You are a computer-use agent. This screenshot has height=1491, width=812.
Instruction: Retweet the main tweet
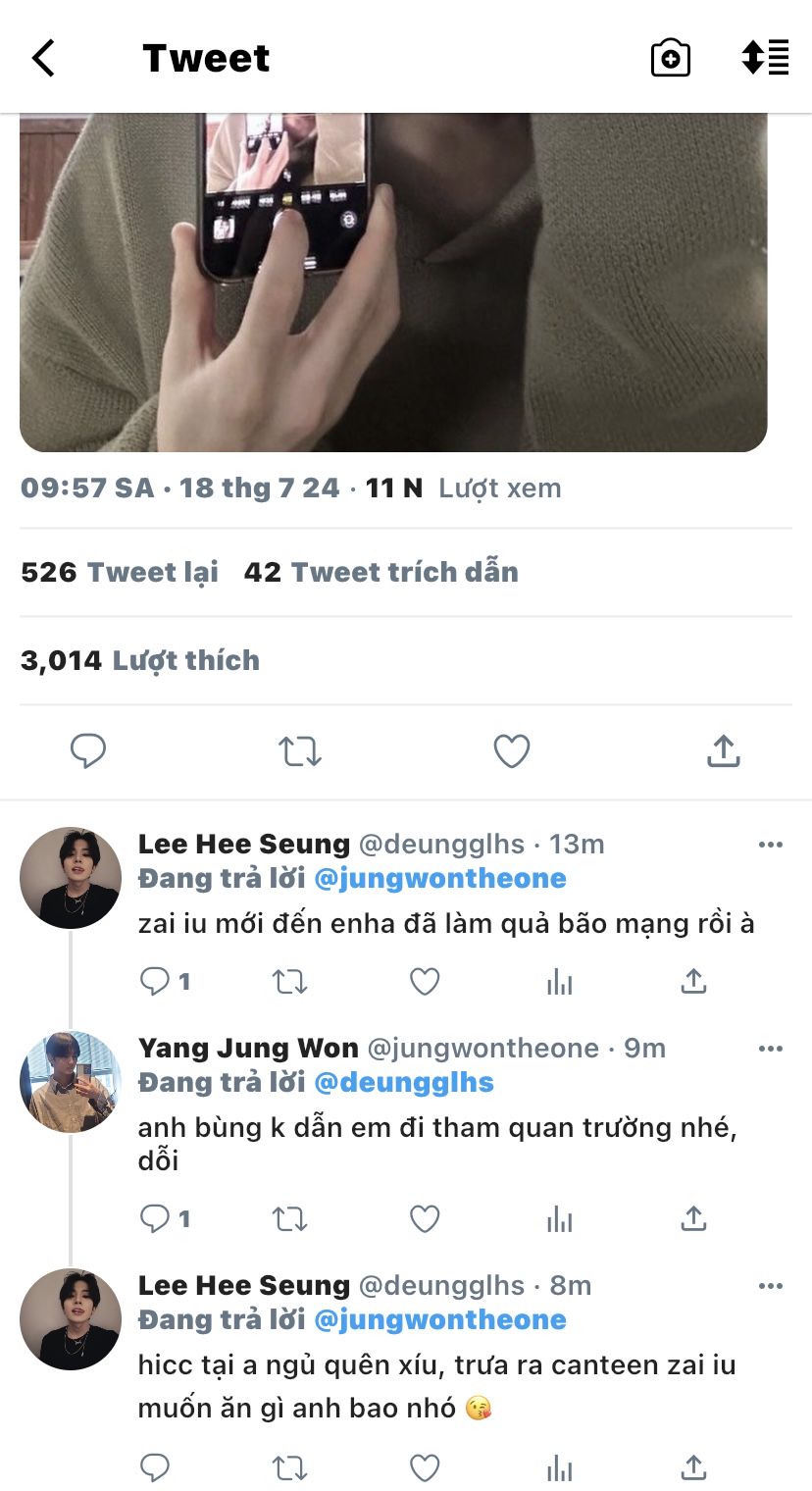point(299,751)
